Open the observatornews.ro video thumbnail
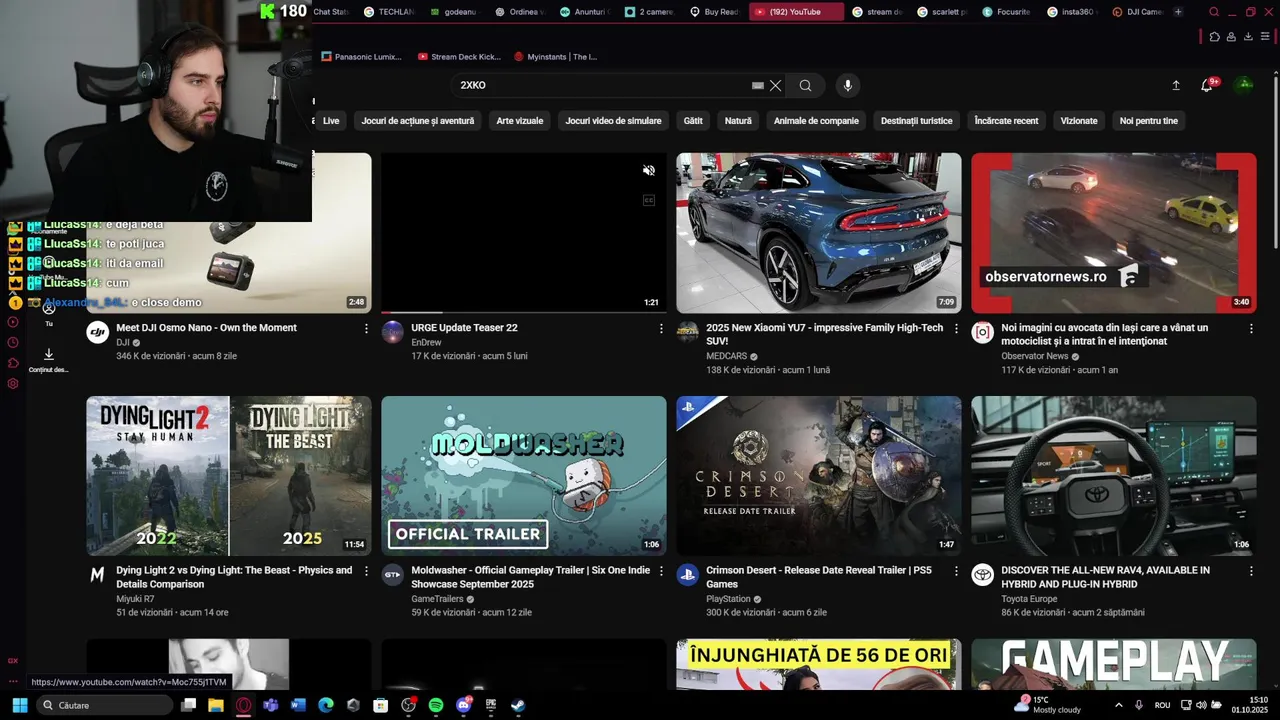 pyautogui.click(x=1114, y=233)
